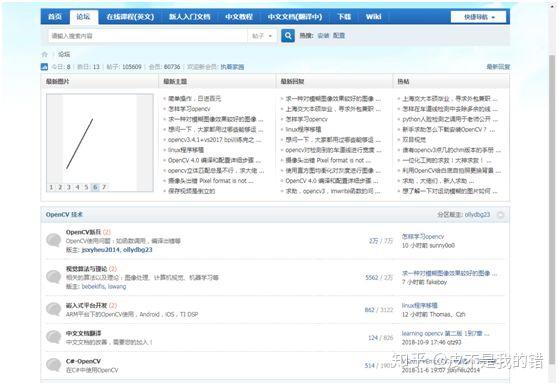The height and width of the screenshot is (385, 558).
Task: Click the speech bubble icon beside C#-OpenCV
Action: point(53,365)
